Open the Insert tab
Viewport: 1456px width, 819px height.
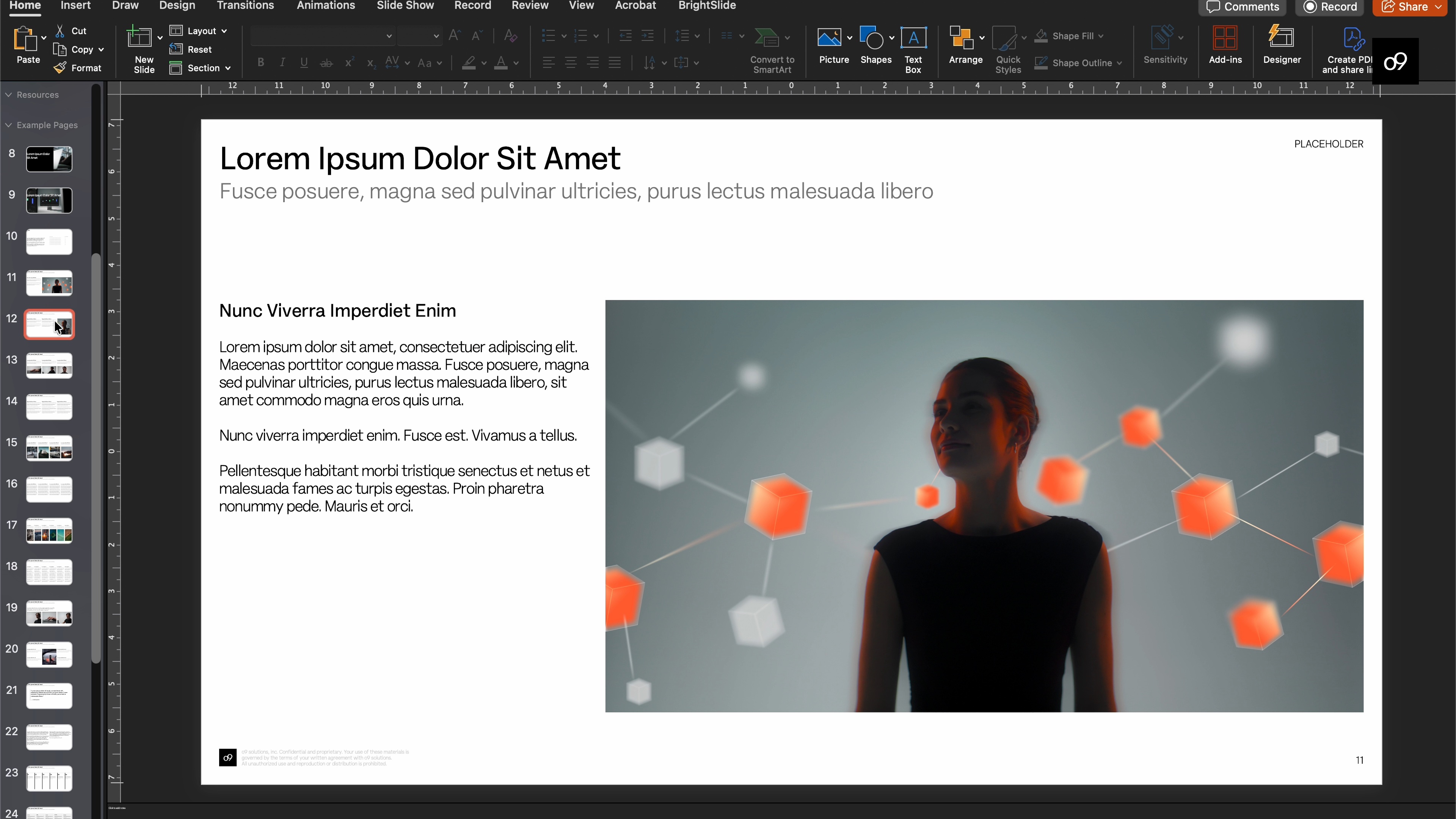(76, 6)
